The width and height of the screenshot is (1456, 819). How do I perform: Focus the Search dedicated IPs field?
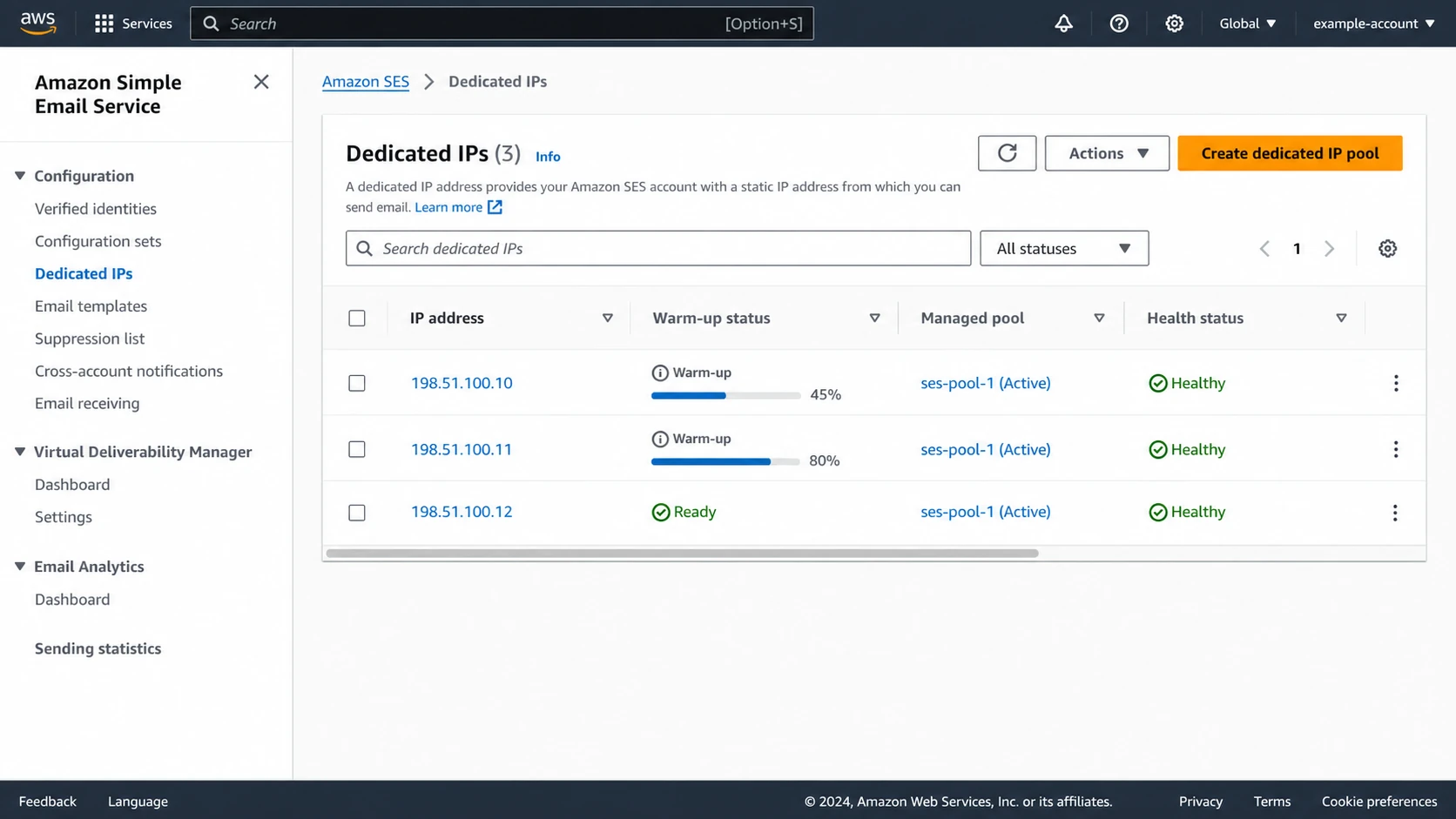coord(658,248)
